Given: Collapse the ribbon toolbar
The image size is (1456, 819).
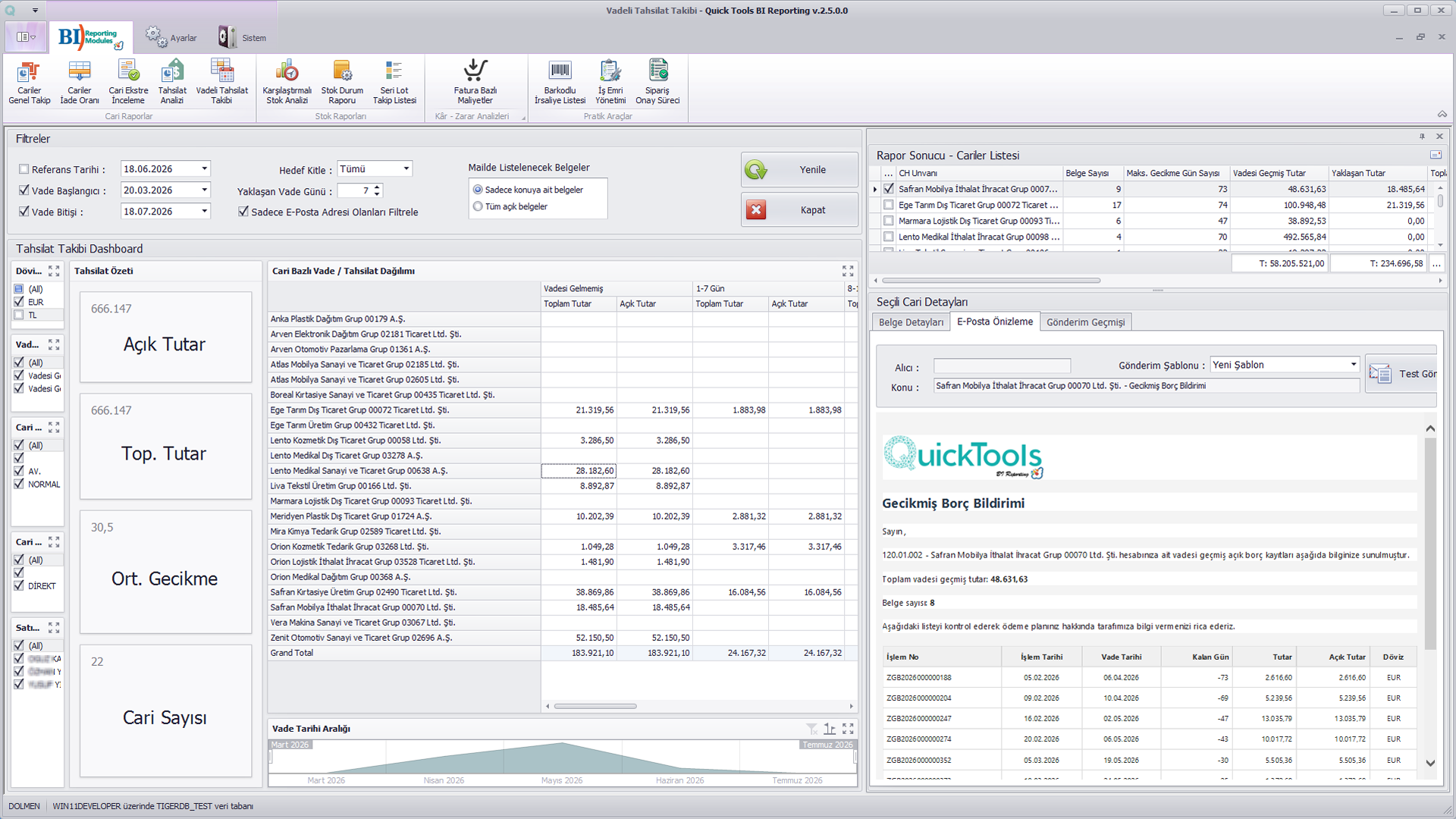Looking at the screenshot, I should (x=1442, y=115).
